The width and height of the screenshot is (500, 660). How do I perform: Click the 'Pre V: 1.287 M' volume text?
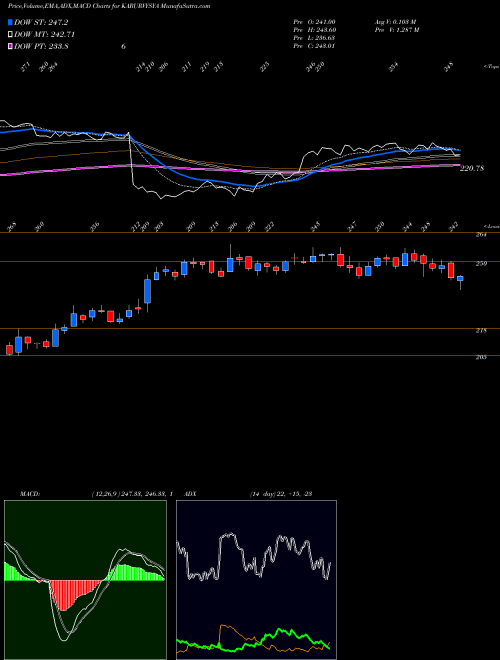pos(396,30)
